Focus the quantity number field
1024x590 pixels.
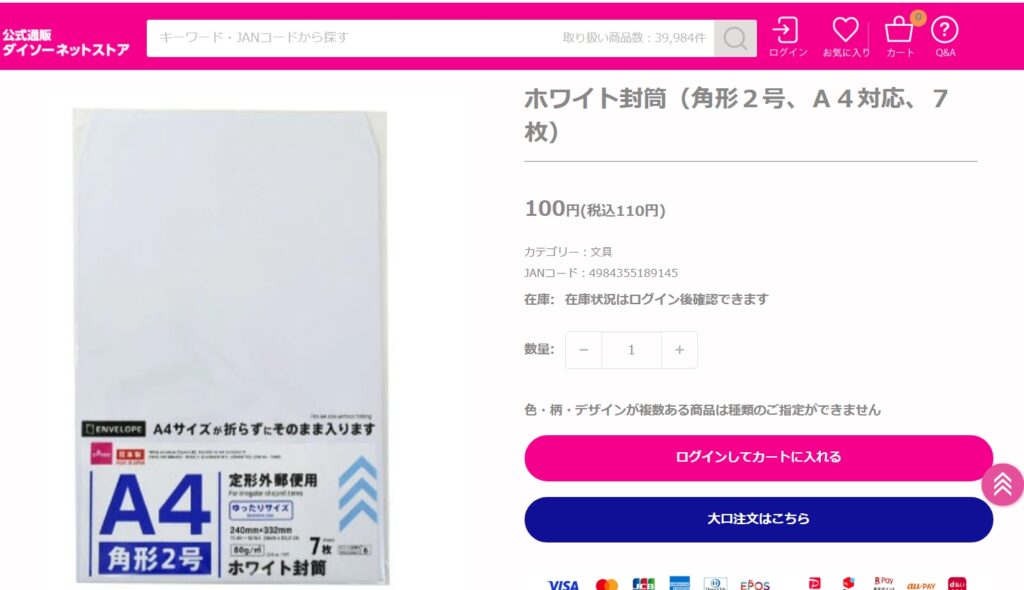632,350
